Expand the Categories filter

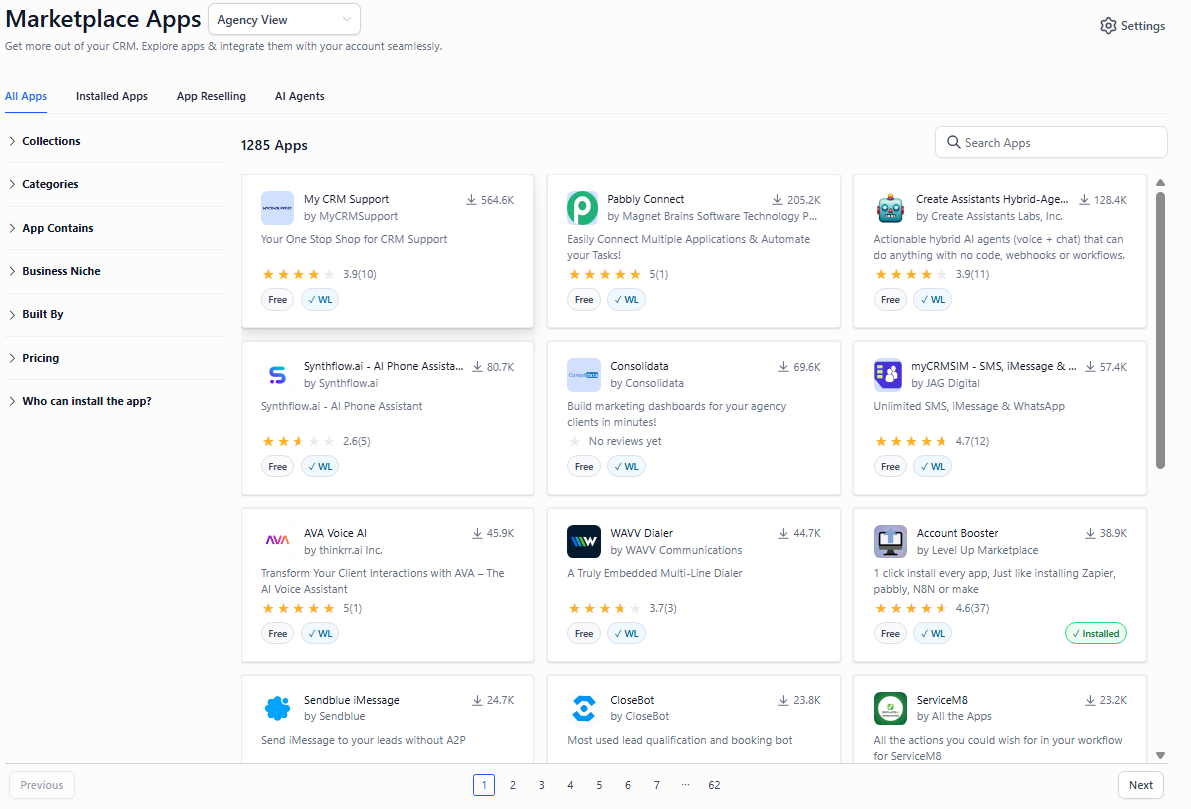(115, 185)
